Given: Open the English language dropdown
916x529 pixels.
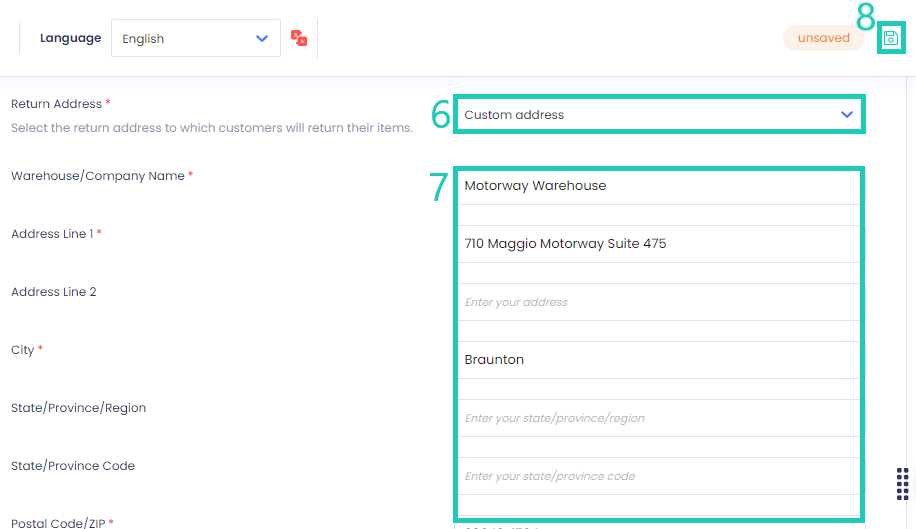Looking at the screenshot, I should point(196,39).
